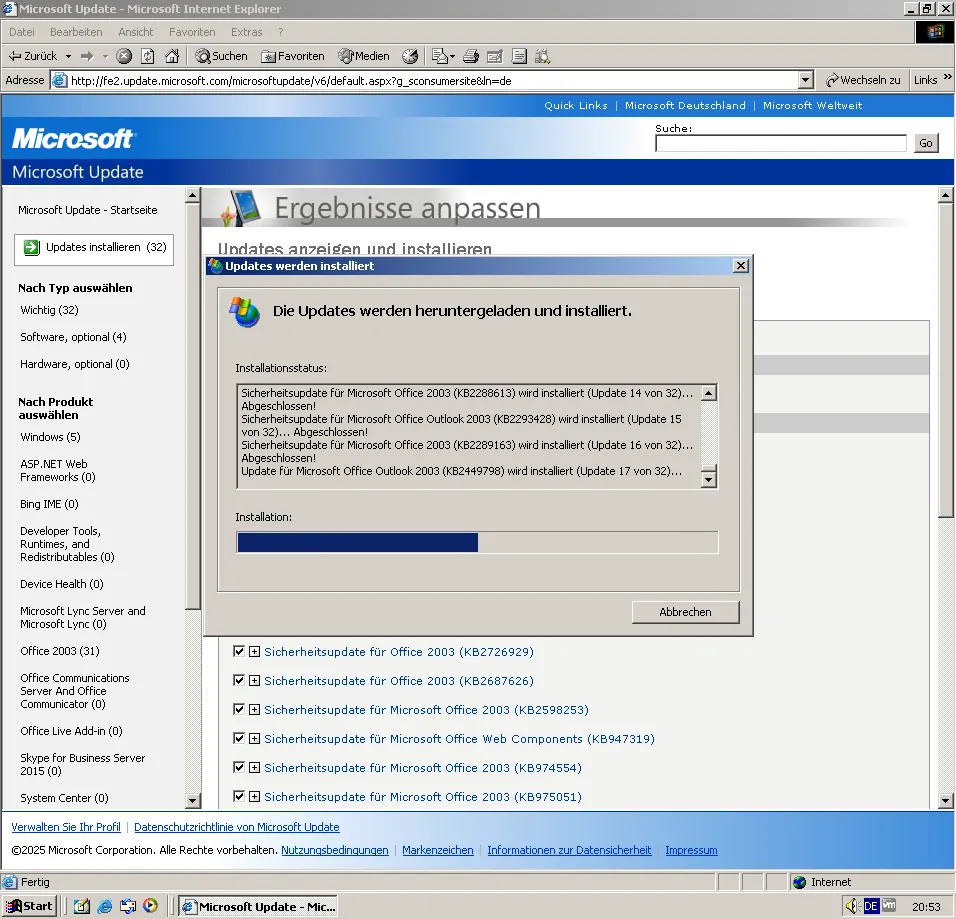Click the installation progress bar
Screen dimensions: 956x919
click(477, 542)
